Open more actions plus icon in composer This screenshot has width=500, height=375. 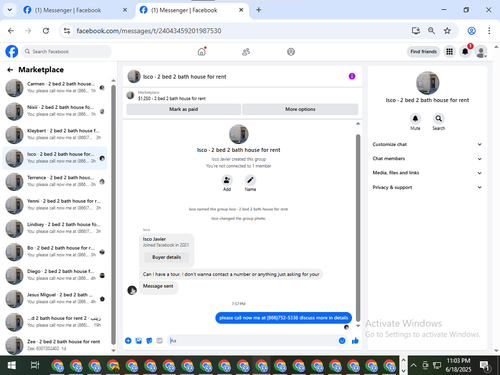pyautogui.click(x=128, y=341)
